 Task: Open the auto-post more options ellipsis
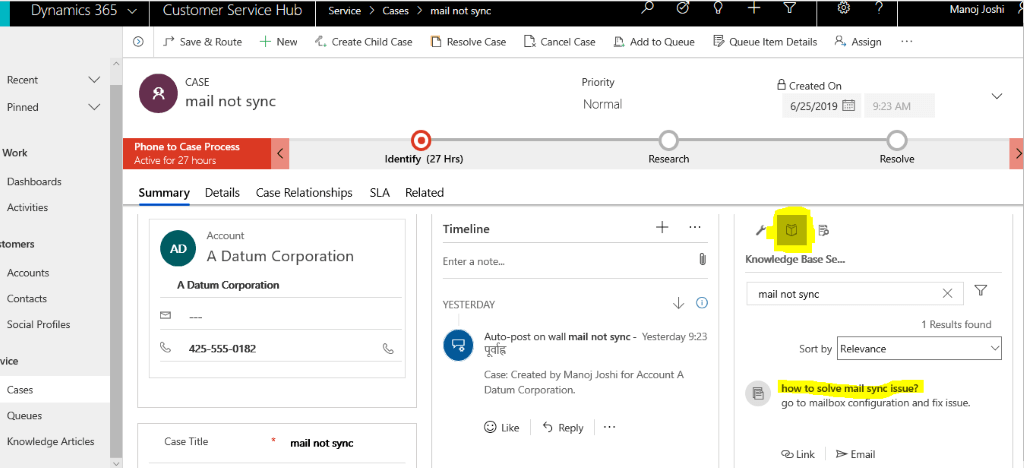pyautogui.click(x=609, y=427)
